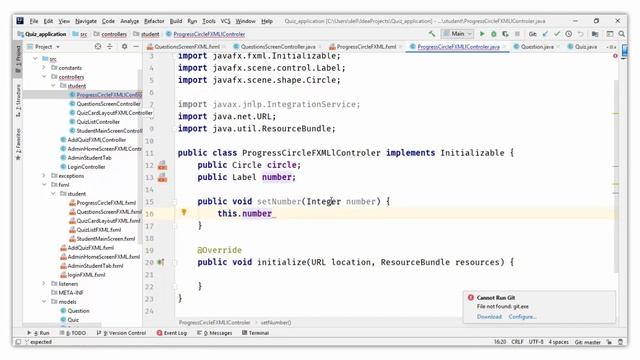This screenshot has width=640, height=360.
Task: Click the Configure... link in Git notification
Action: 522,317
